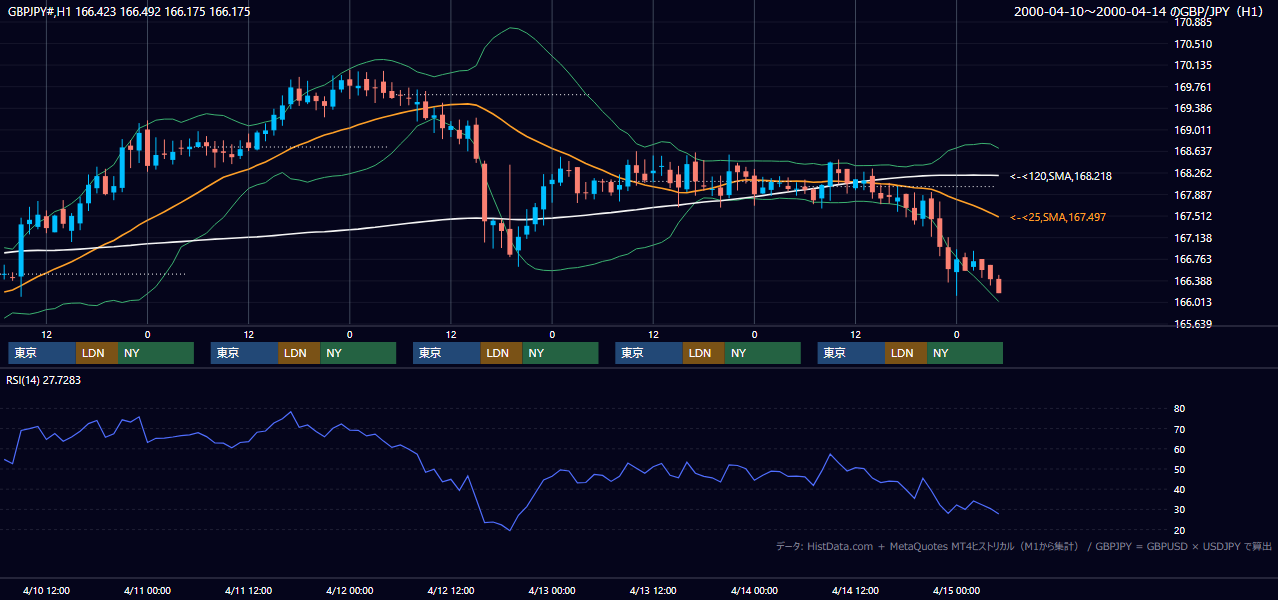The image size is (1278, 600).
Task: Click price axis value 167.512
Action: click(x=1193, y=216)
